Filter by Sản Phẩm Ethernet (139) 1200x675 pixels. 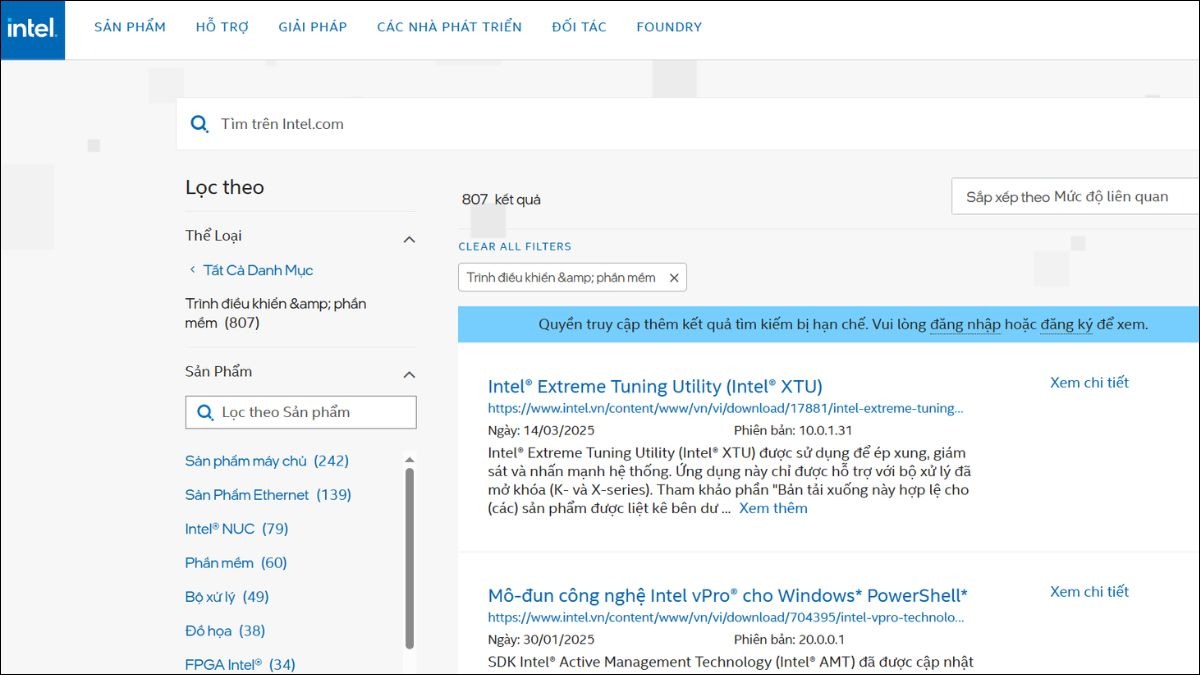[268, 495]
